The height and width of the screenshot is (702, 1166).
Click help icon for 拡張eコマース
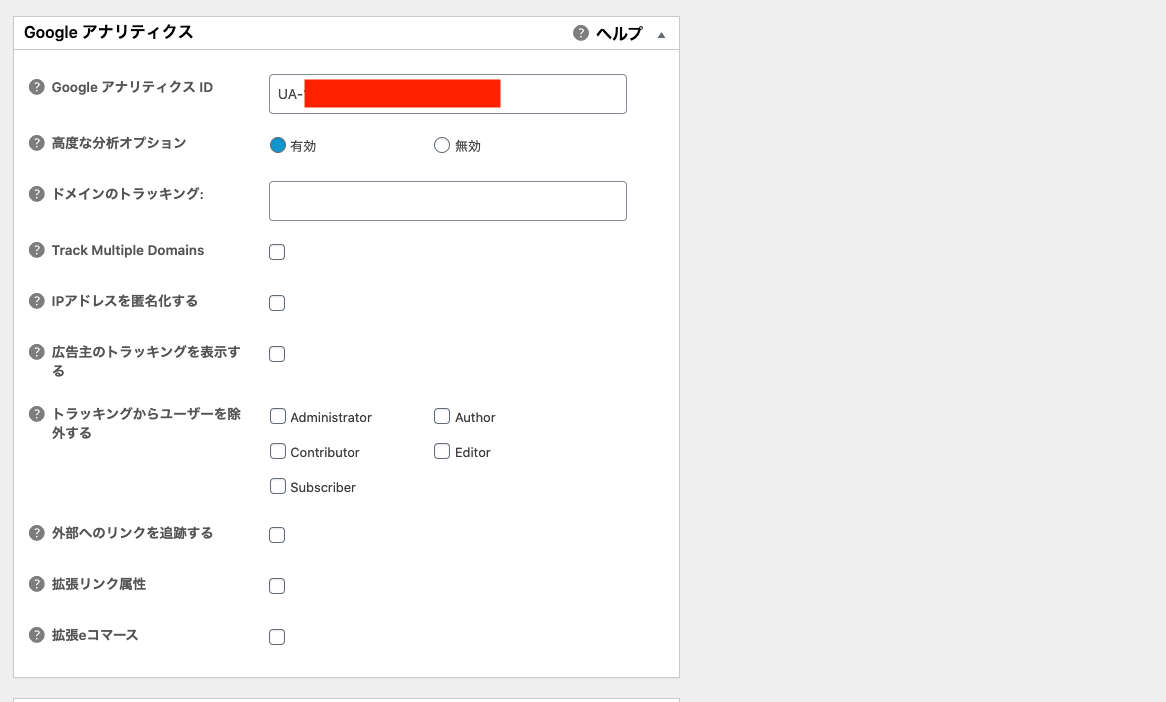36,635
